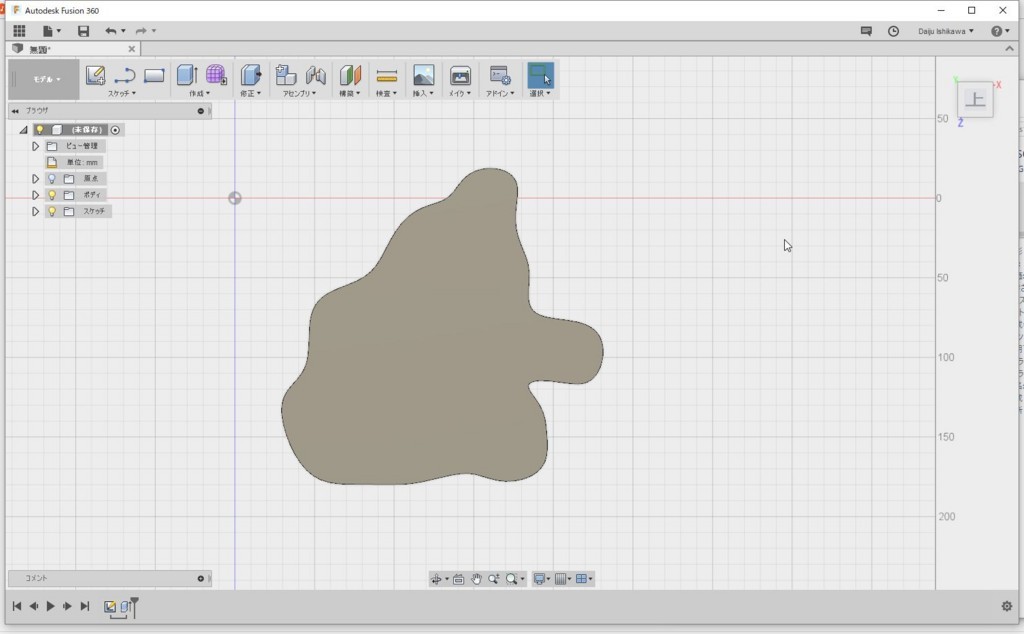Toggle root component visibility lightbulb
Image resolution: width=1024 pixels, height=634 pixels.
tap(40, 129)
